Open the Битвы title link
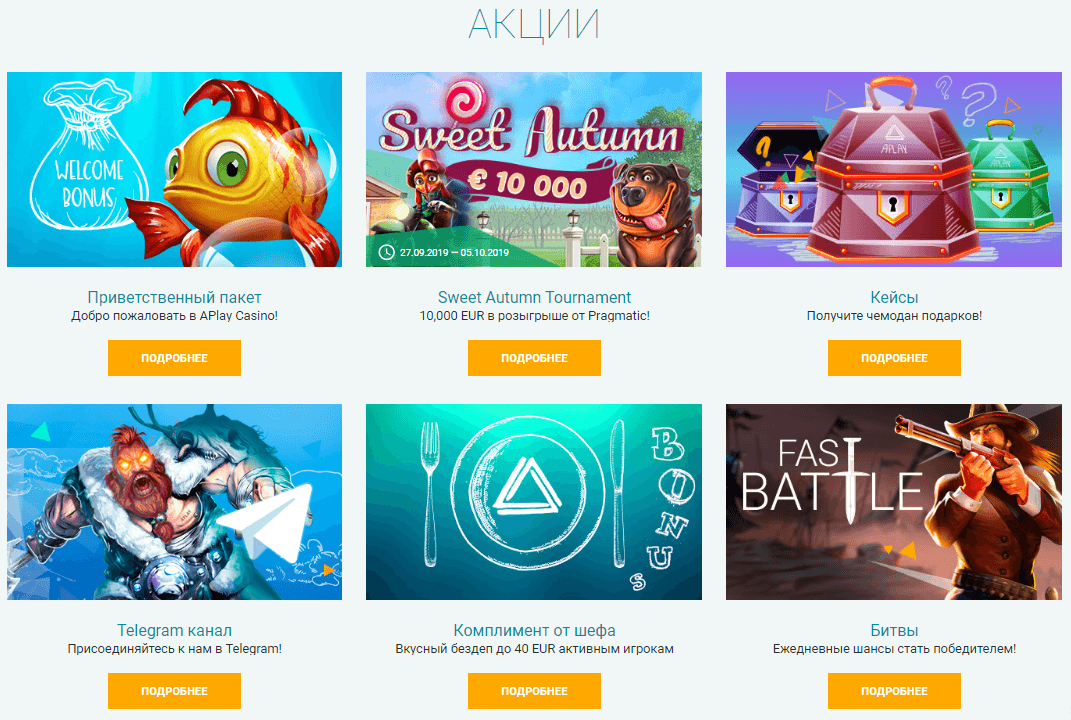The height and width of the screenshot is (720, 1071). click(x=894, y=630)
